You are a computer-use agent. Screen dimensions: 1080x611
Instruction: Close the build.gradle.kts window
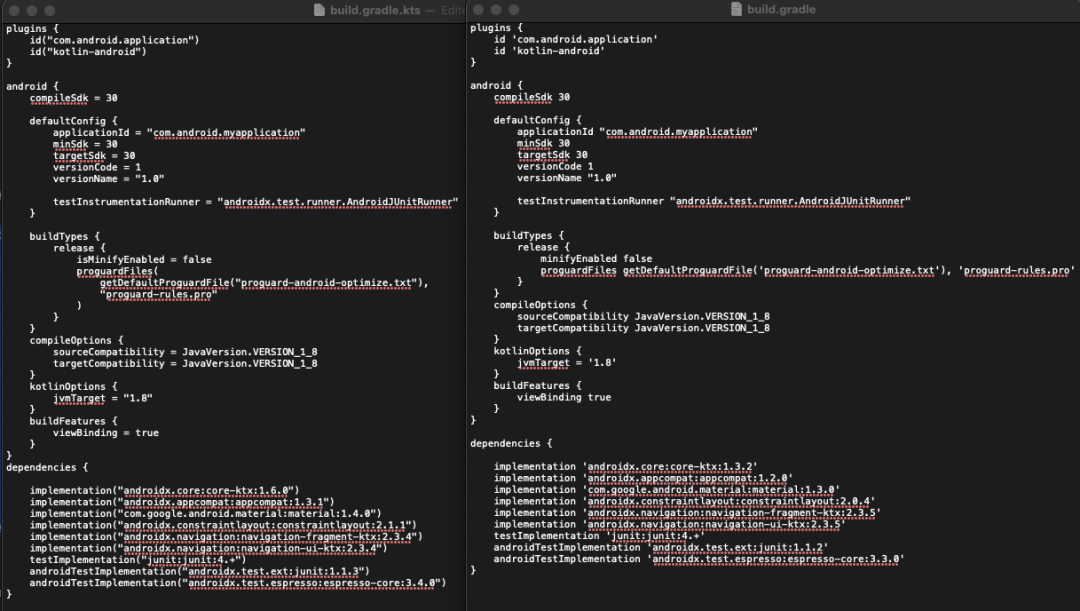14,10
